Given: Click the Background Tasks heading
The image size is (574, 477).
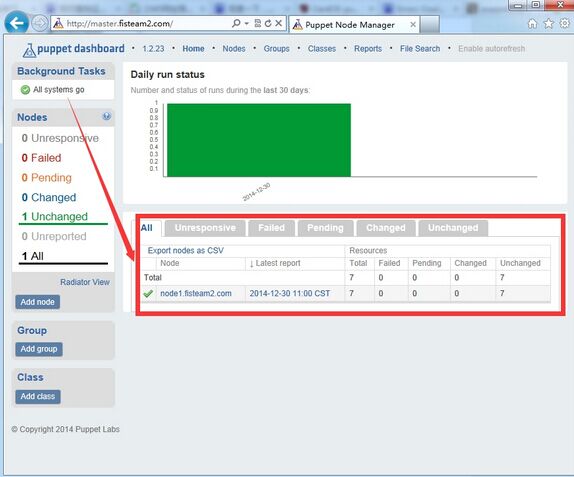Looking at the screenshot, I should coord(61,71).
